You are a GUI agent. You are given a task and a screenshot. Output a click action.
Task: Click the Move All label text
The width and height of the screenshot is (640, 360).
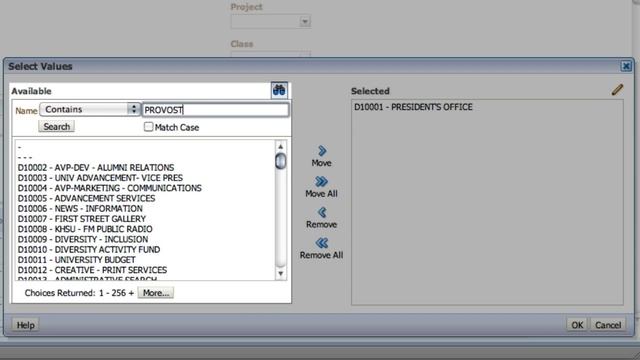pos(322,193)
